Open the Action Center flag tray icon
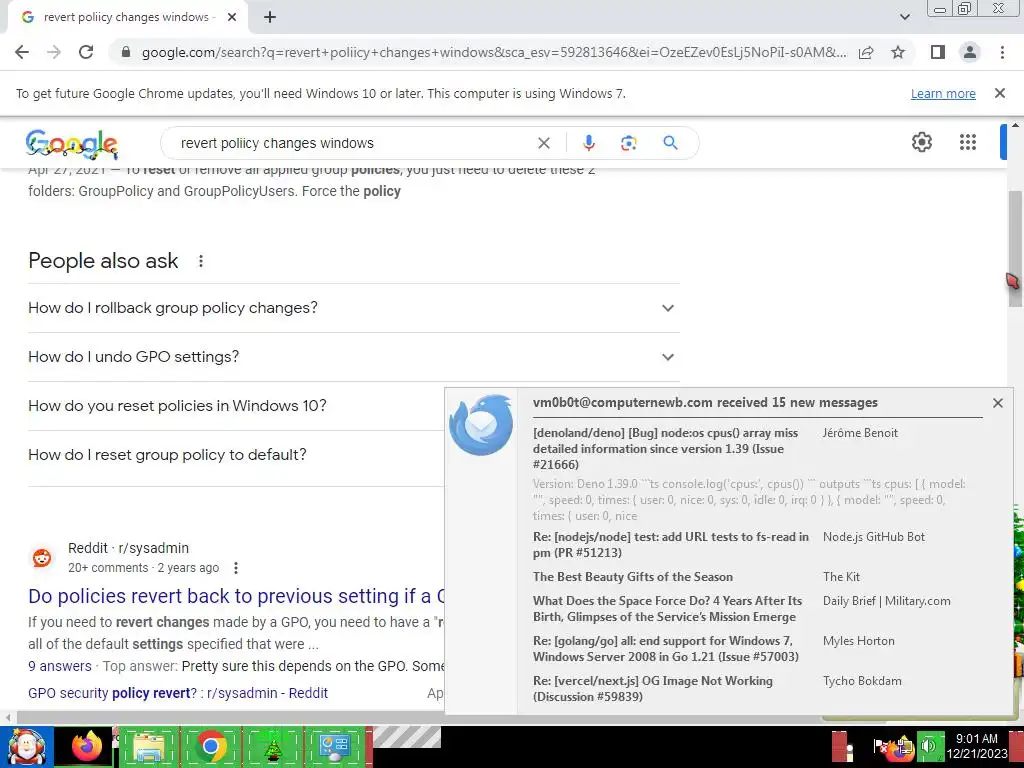Viewport: 1024px width, 768px height. point(880,746)
